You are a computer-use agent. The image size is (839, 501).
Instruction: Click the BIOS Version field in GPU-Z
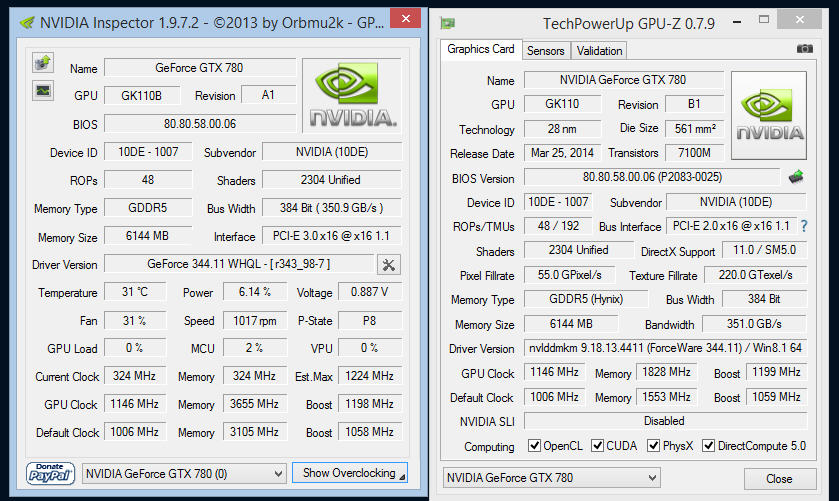click(652, 177)
